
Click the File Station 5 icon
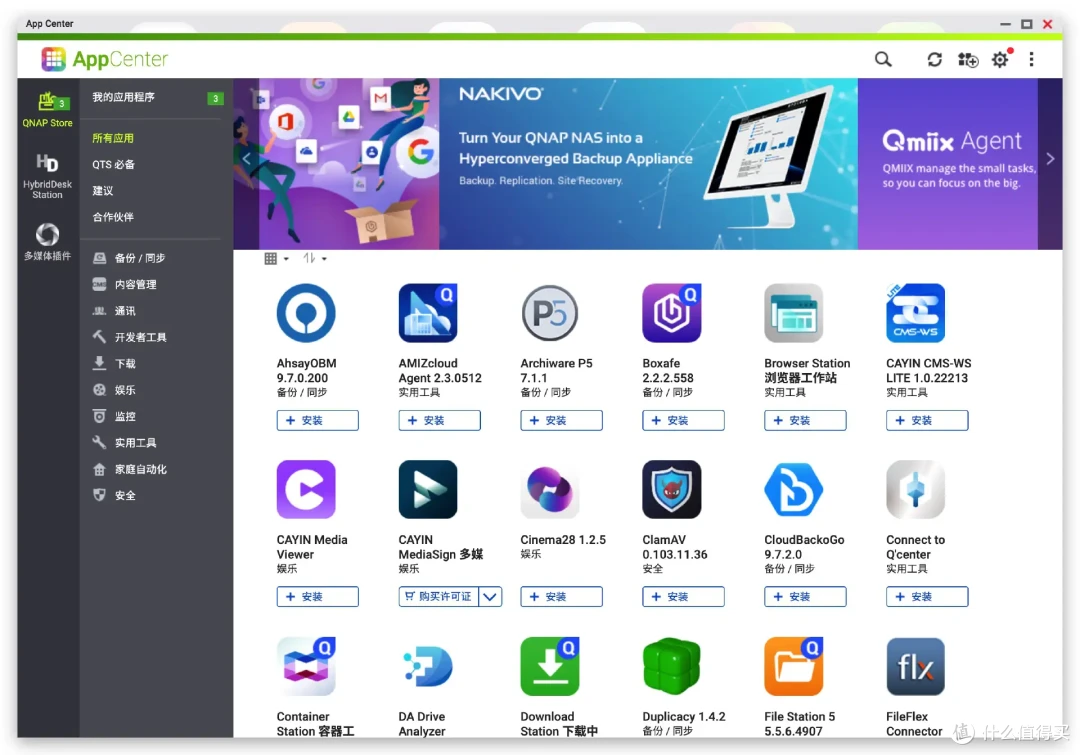tap(793, 666)
